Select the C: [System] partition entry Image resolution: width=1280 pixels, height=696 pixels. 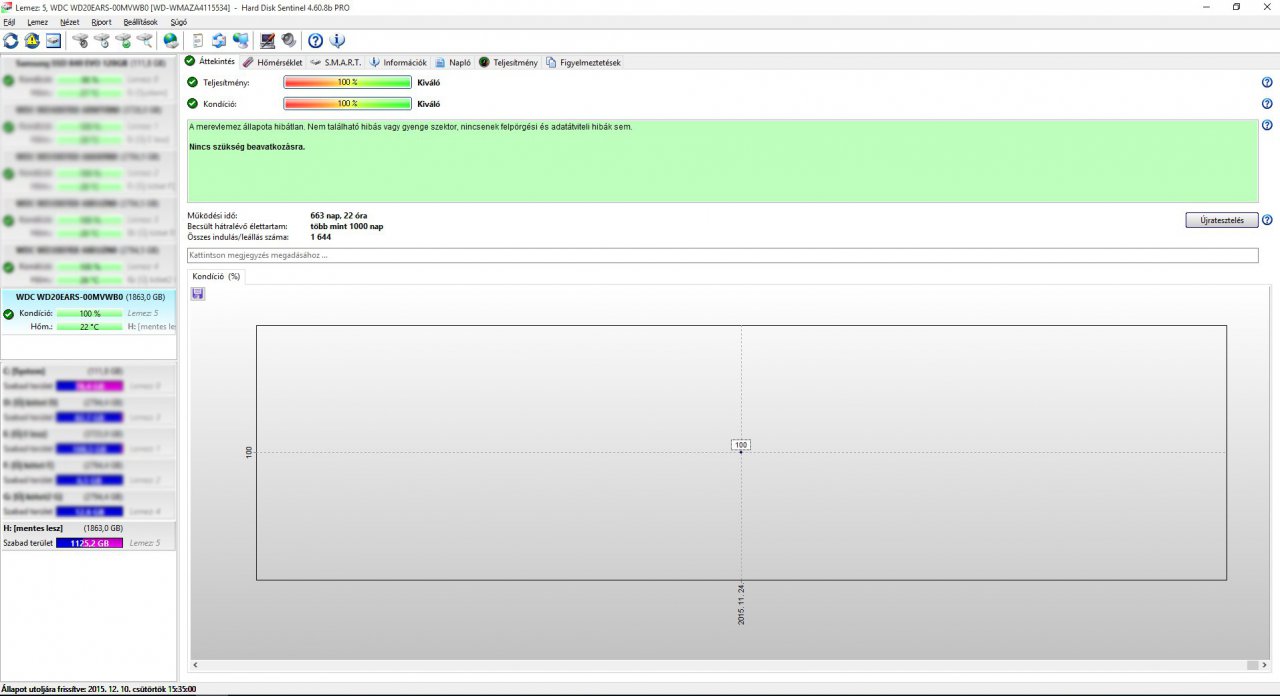point(88,378)
